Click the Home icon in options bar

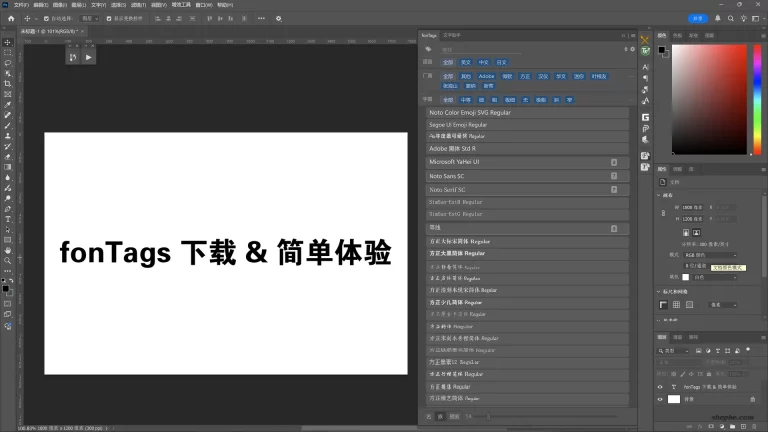pos(10,18)
